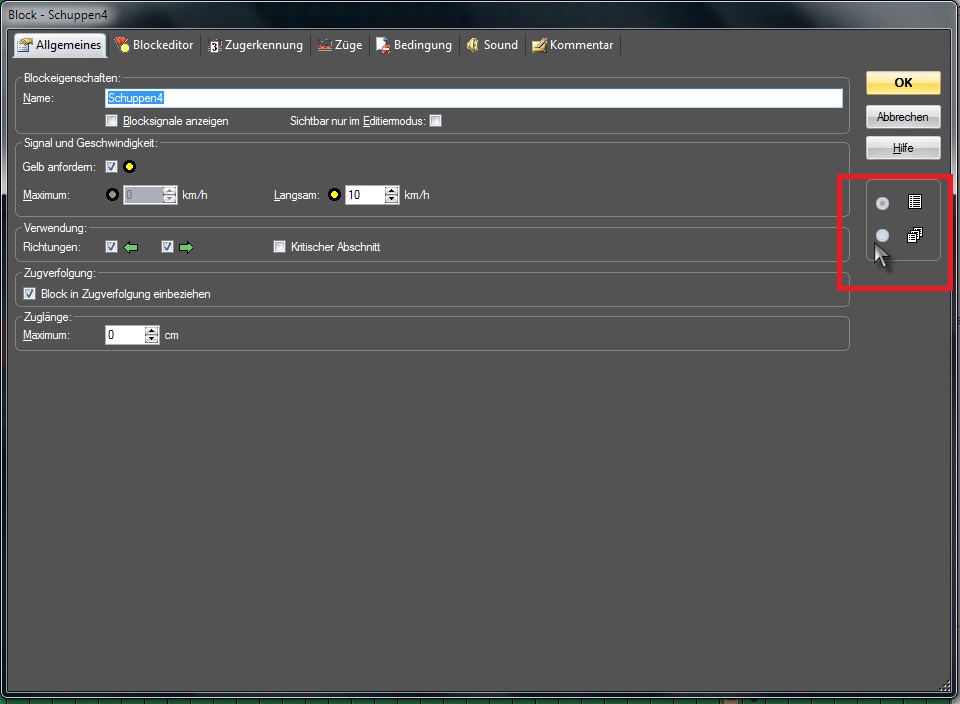960x704 pixels.
Task: Enable Blocksignale anzeigen checkbox
Action: (112, 121)
